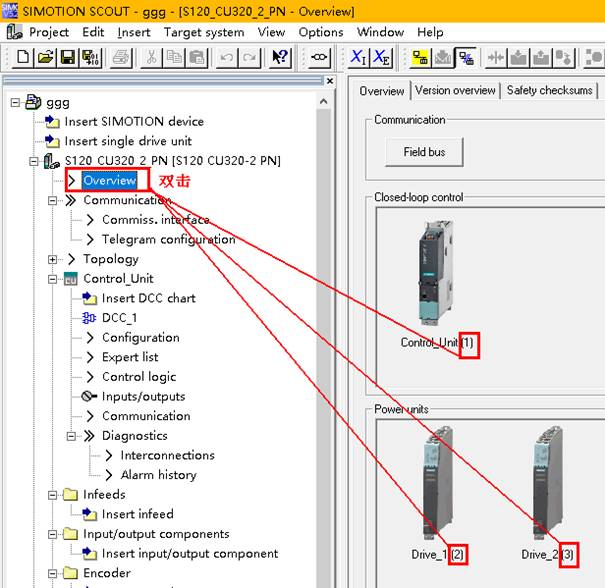Collapse the Diagnostics tree node
Screen dimensions: 605x588
pos(73,436)
